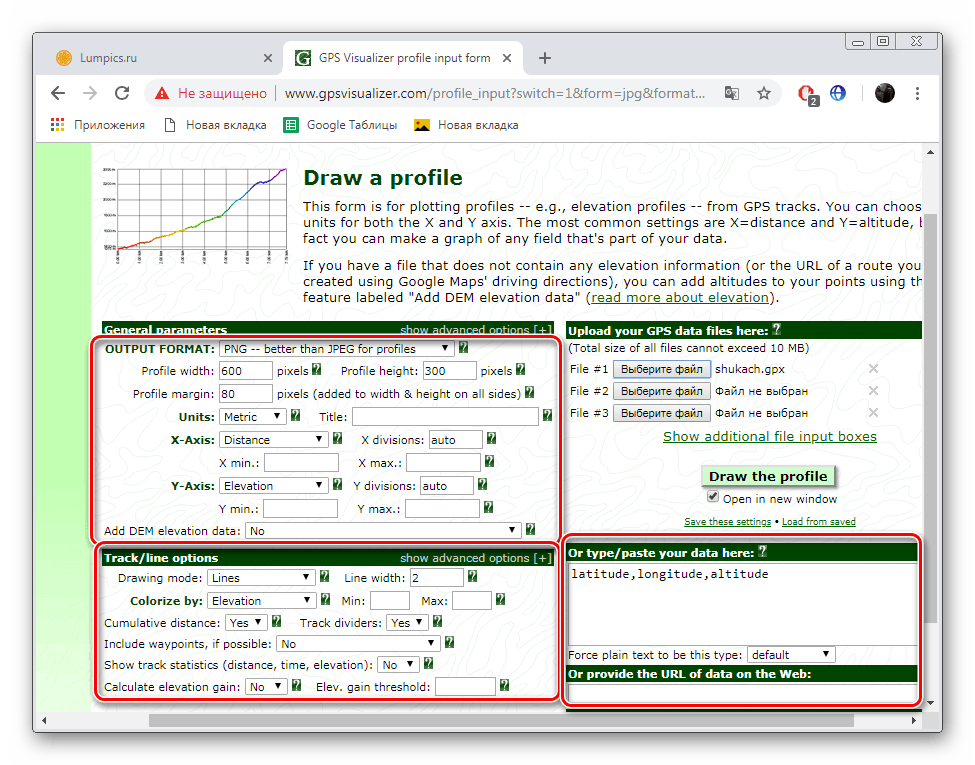Bookmark page with the star icon
Image resolution: width=975 pixels, height=765 pixels.
(764, 93)
